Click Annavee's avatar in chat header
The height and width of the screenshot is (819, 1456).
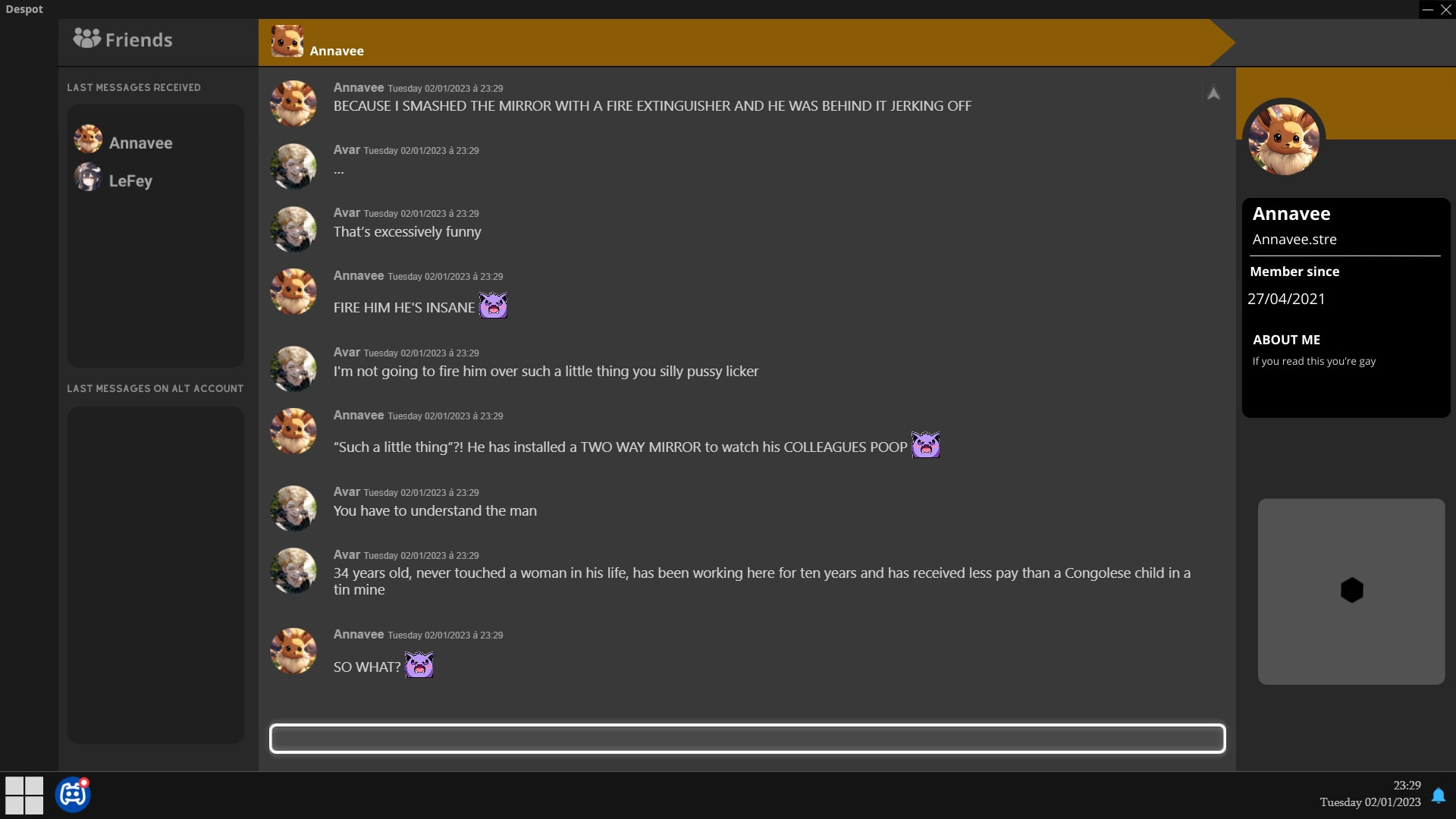pos(287,42)
